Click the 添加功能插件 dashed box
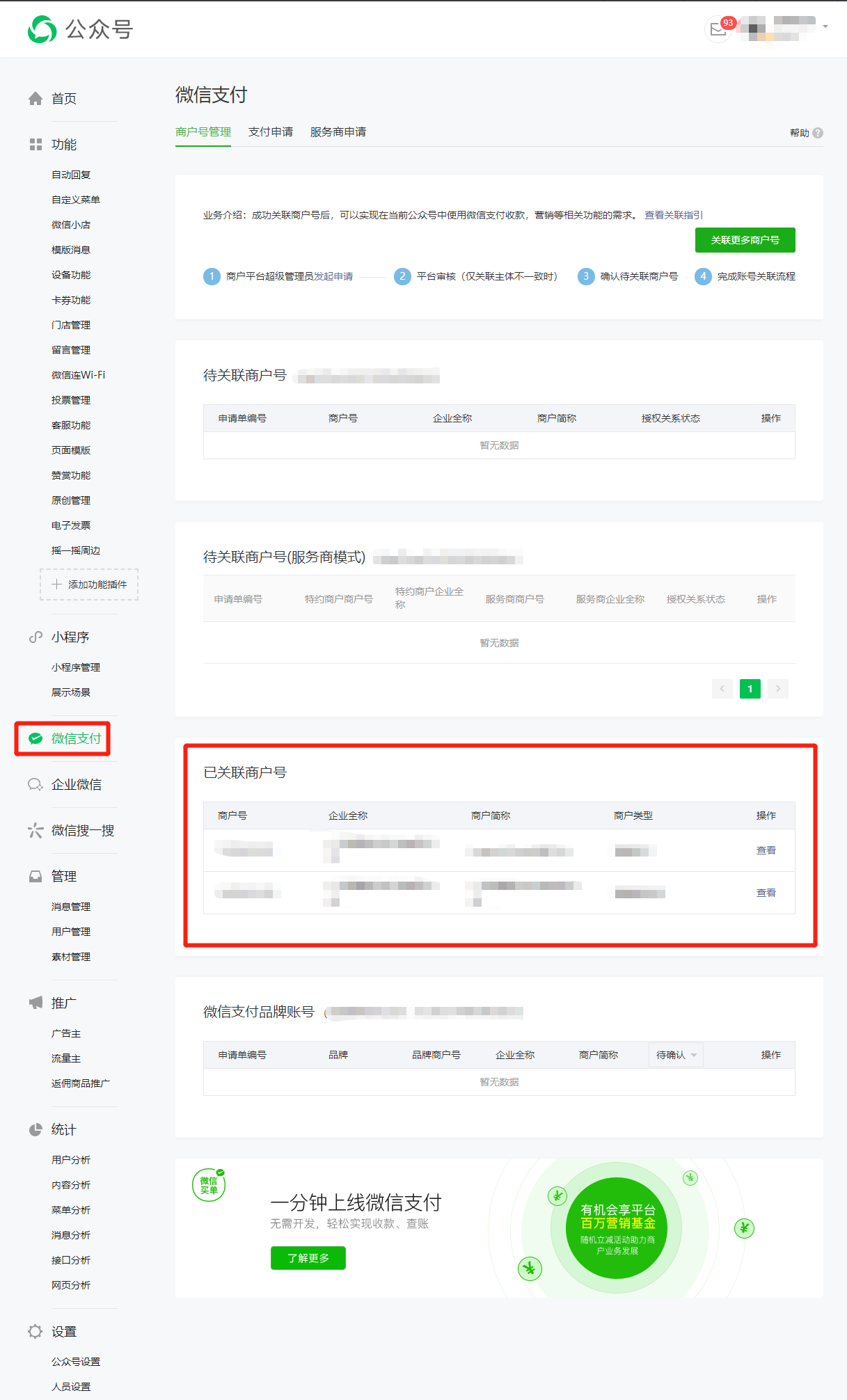Viewport: 847px width, 1400px height. click(89, 584)
